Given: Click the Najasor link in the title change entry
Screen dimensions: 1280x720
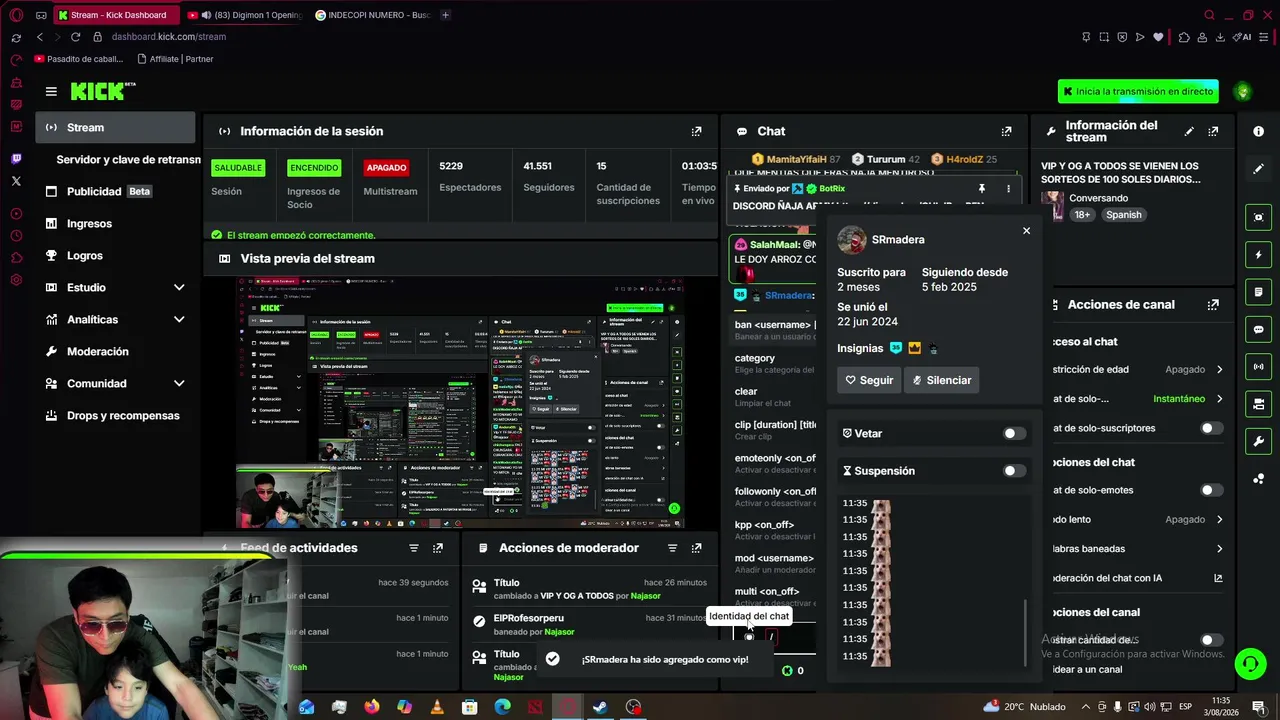Looking at the screenshot, I should tap(645, 596).
